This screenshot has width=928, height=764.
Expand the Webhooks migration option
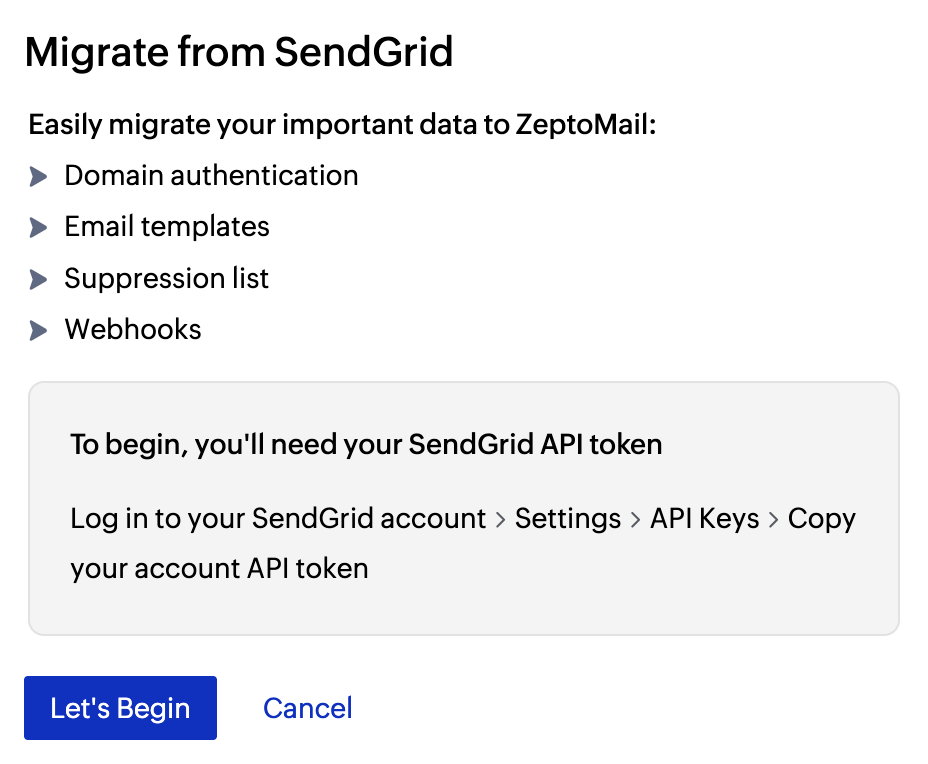[132, 330]
